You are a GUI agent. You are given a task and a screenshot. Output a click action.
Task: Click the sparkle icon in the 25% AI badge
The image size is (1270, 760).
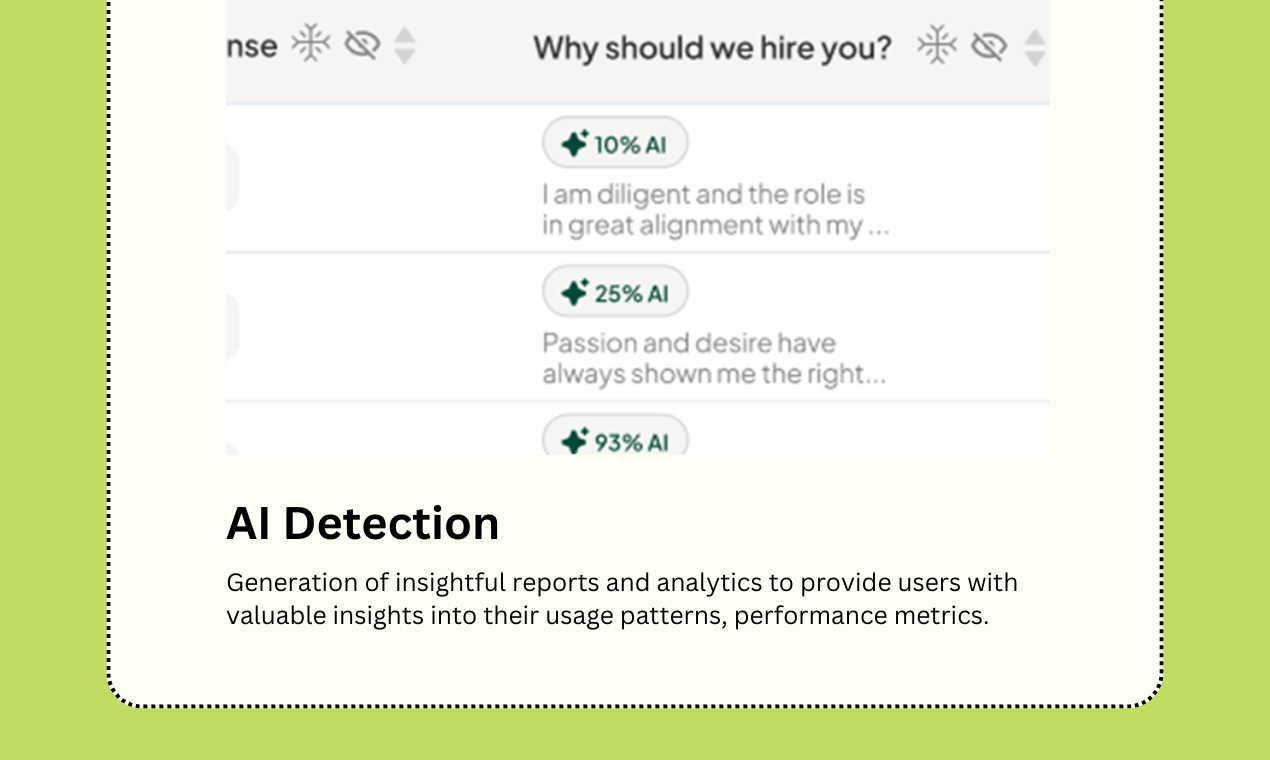[x=574, y=293]
